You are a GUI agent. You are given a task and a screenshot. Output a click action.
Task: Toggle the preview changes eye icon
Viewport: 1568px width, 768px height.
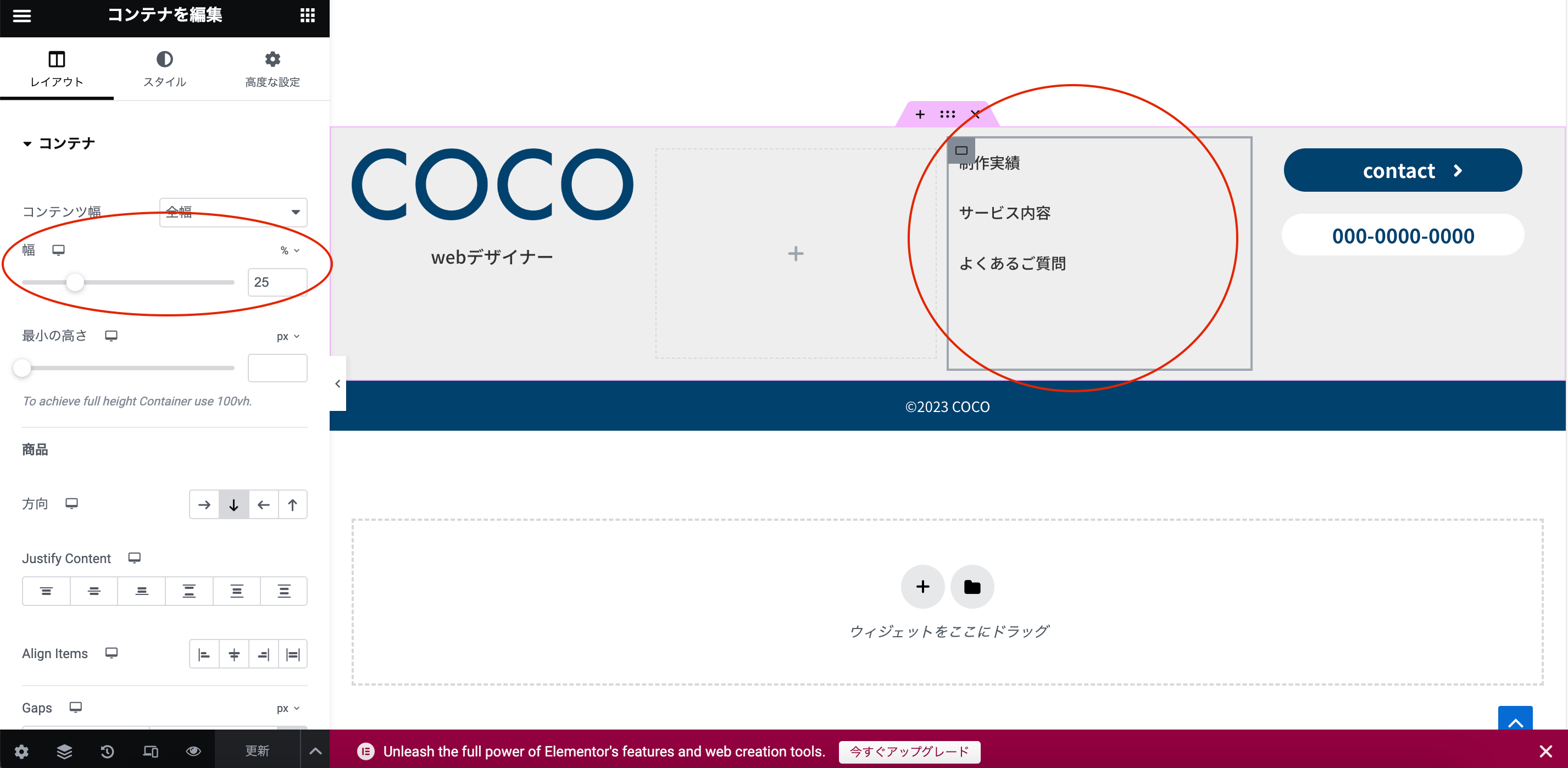(x=193, y=751)
